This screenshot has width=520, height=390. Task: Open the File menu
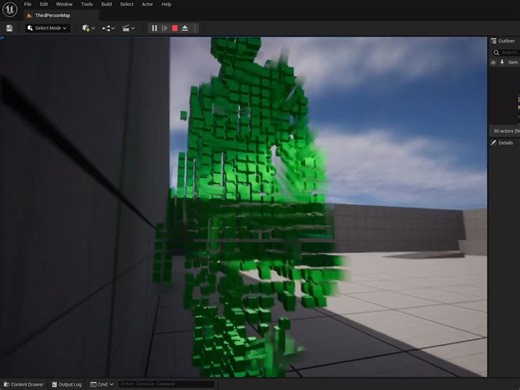pyautogui.click(x=28, y=4)
